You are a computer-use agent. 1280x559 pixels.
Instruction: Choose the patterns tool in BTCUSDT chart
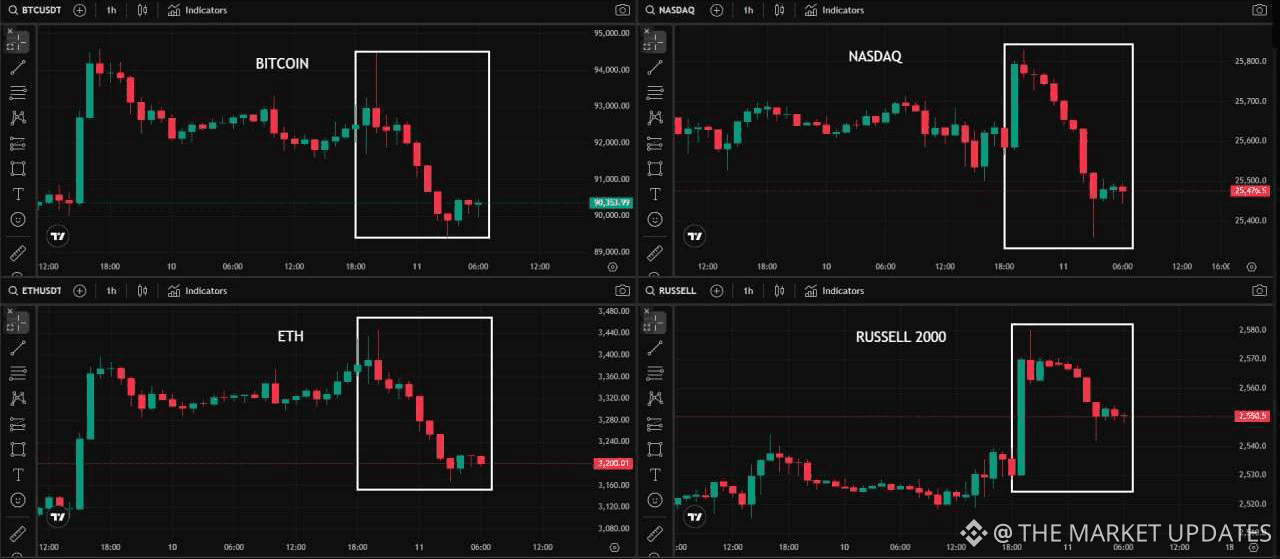pyautogui.click(x=18, y=118)
